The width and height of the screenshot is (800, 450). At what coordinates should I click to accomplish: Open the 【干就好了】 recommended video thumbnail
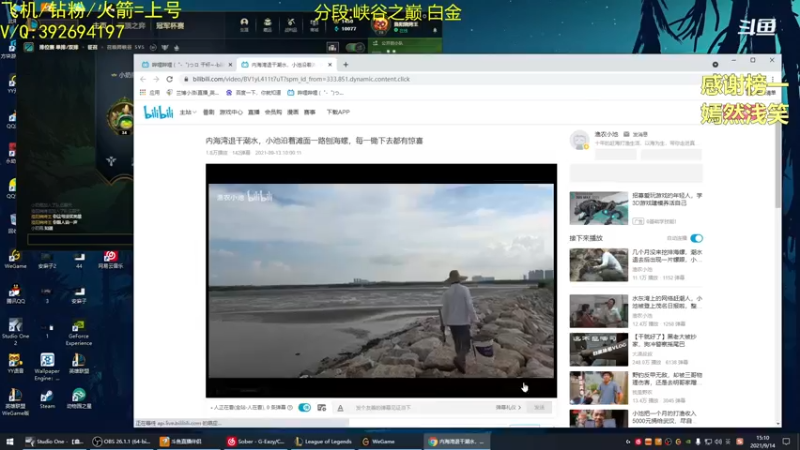pos(598,349)
